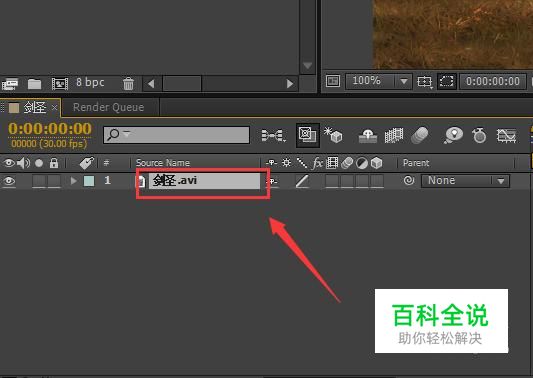
Task: Click Frame Blending film column header
Action: tap(332, 163)
